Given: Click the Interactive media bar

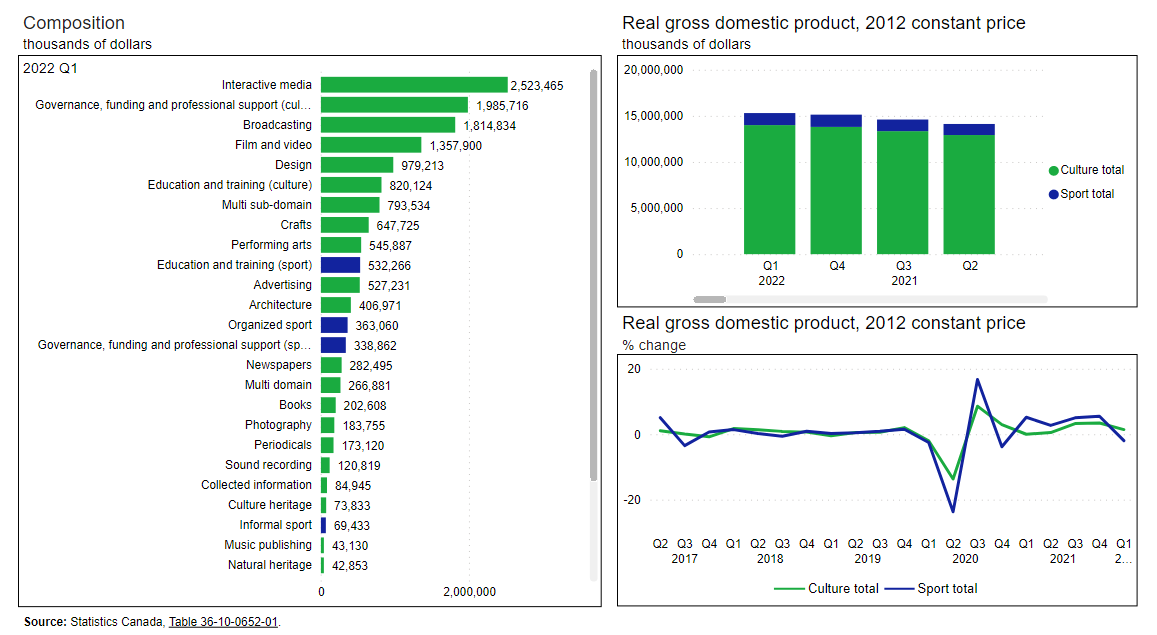Looking at the screenshot, I should point(414,85).
